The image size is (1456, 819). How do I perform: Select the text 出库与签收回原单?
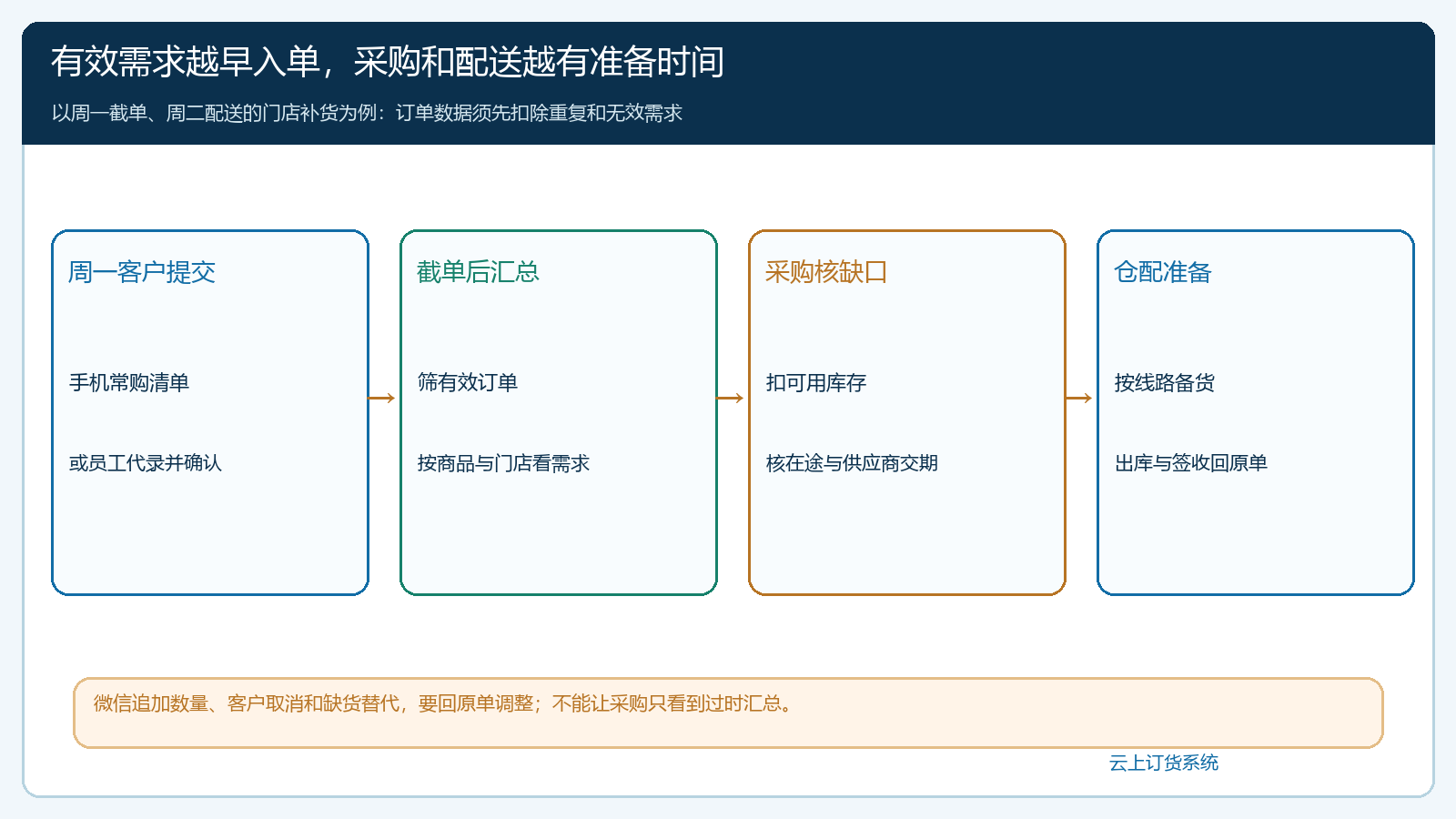(x=1191, y=463)
